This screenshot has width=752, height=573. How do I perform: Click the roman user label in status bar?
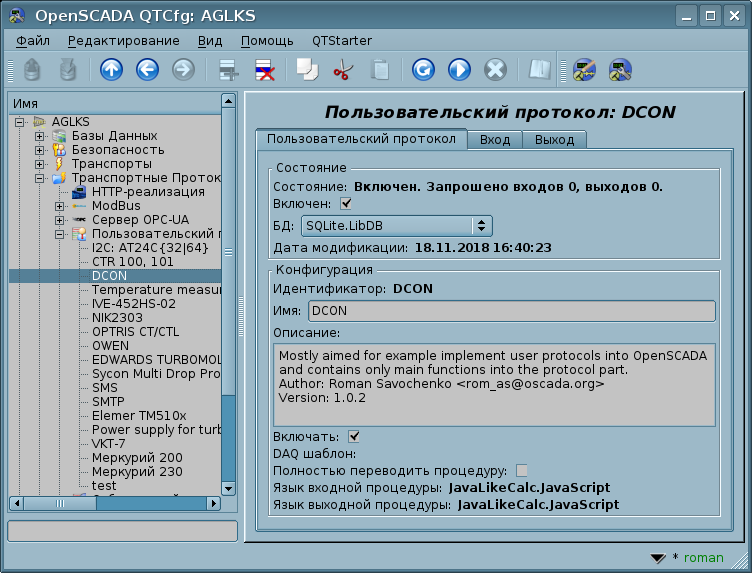[x=703, y=558]
